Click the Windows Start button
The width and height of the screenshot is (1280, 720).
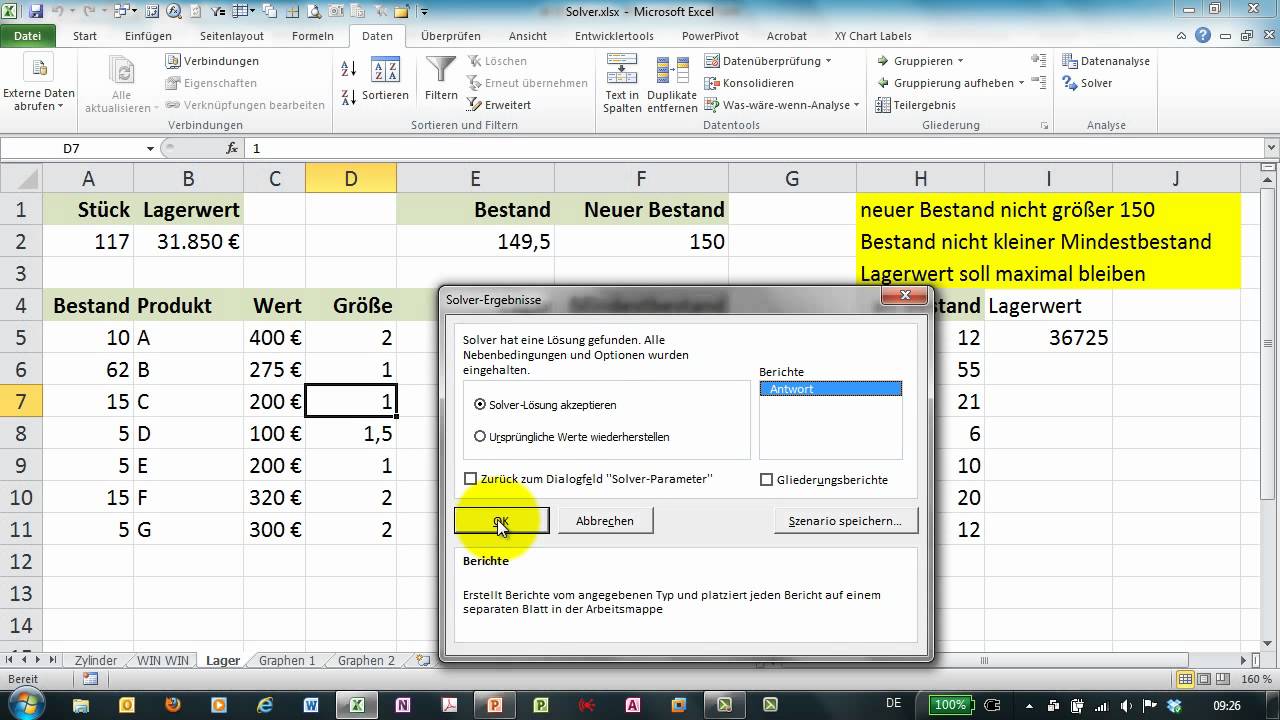(x=24, y=703)
